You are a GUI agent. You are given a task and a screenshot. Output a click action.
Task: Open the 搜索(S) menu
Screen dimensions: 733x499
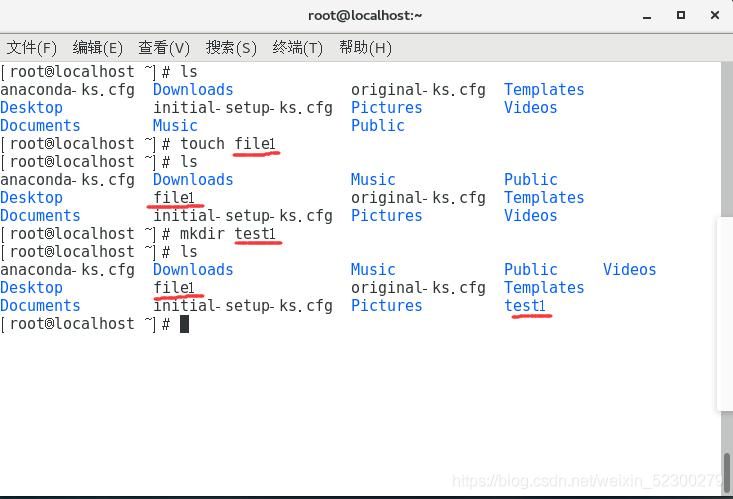click(231, 48)
